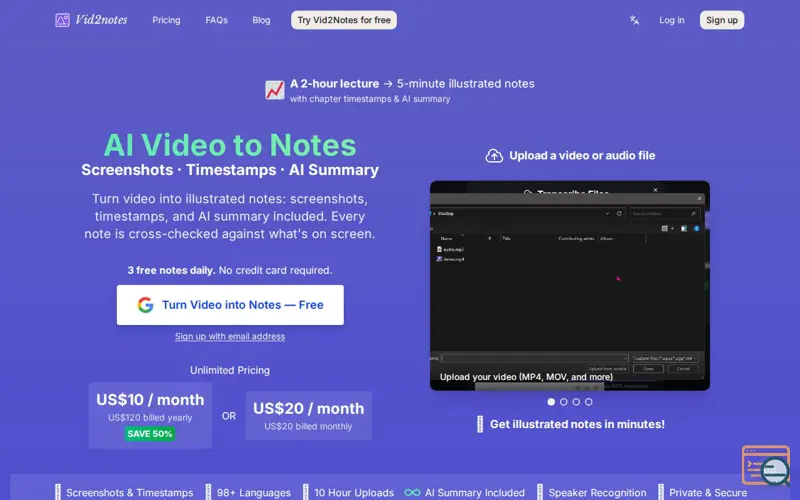Select demo.mp4 file in video dialog
Viewport: 800px width, 500px height.
pos(450,259)
